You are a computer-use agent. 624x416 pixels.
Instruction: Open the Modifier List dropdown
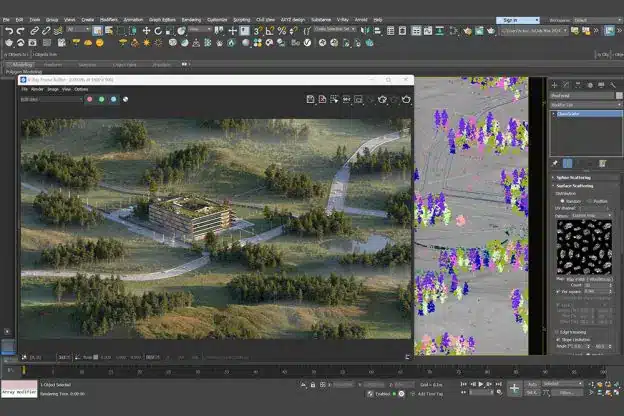tap(585, 105)
